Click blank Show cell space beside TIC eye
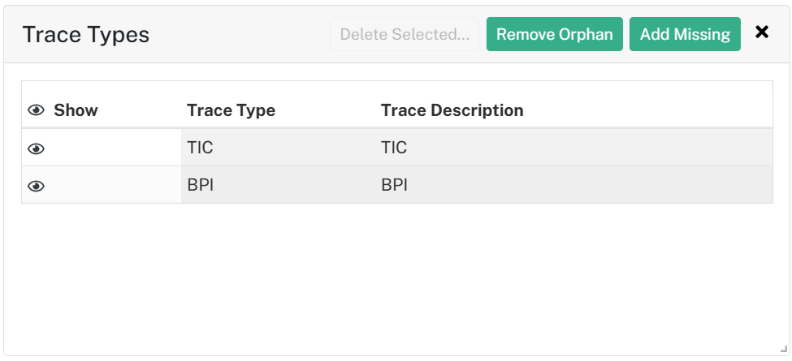The image size is (792, 361). coord(113,147)
